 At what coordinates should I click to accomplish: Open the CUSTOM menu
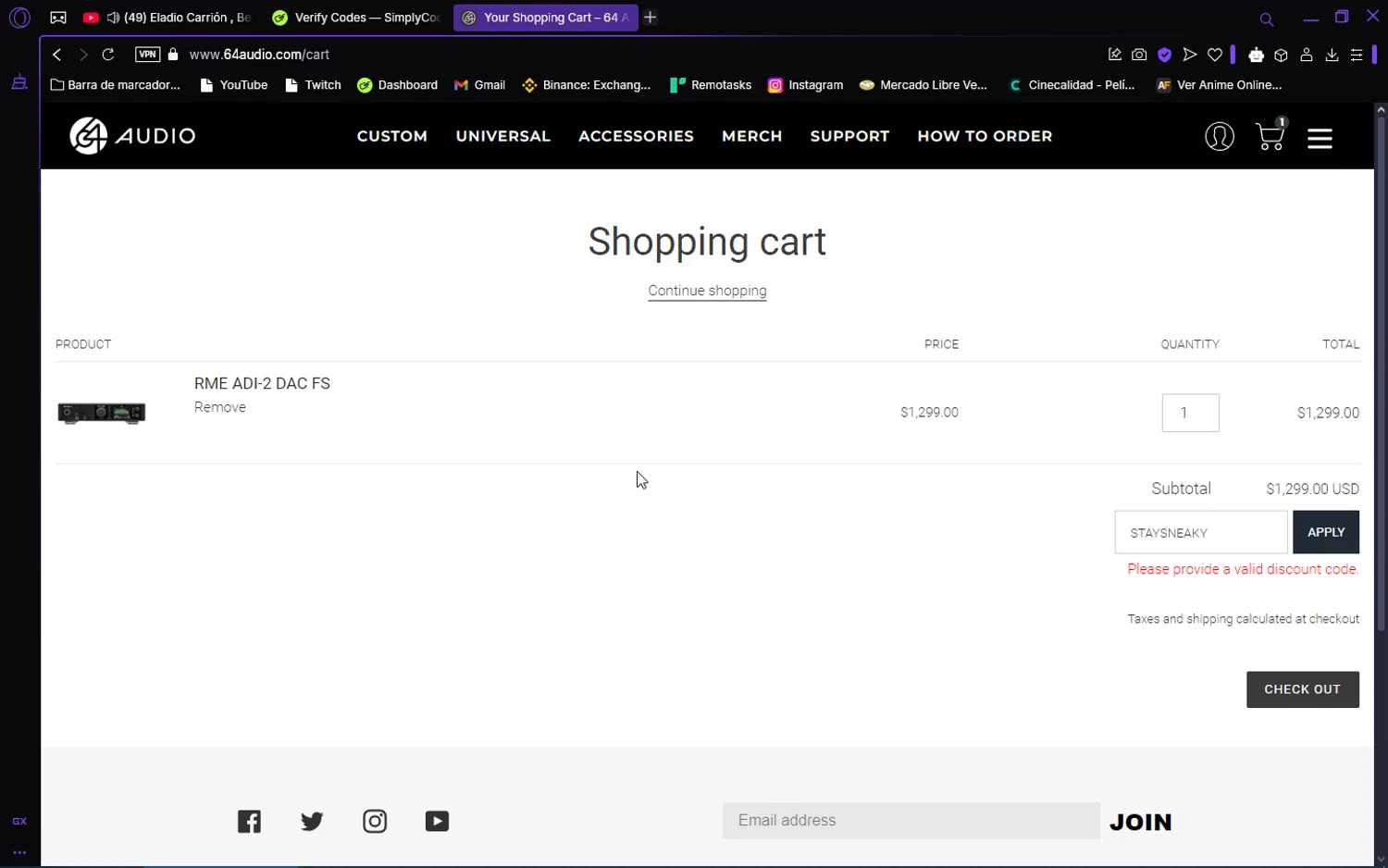pos(392,136)
